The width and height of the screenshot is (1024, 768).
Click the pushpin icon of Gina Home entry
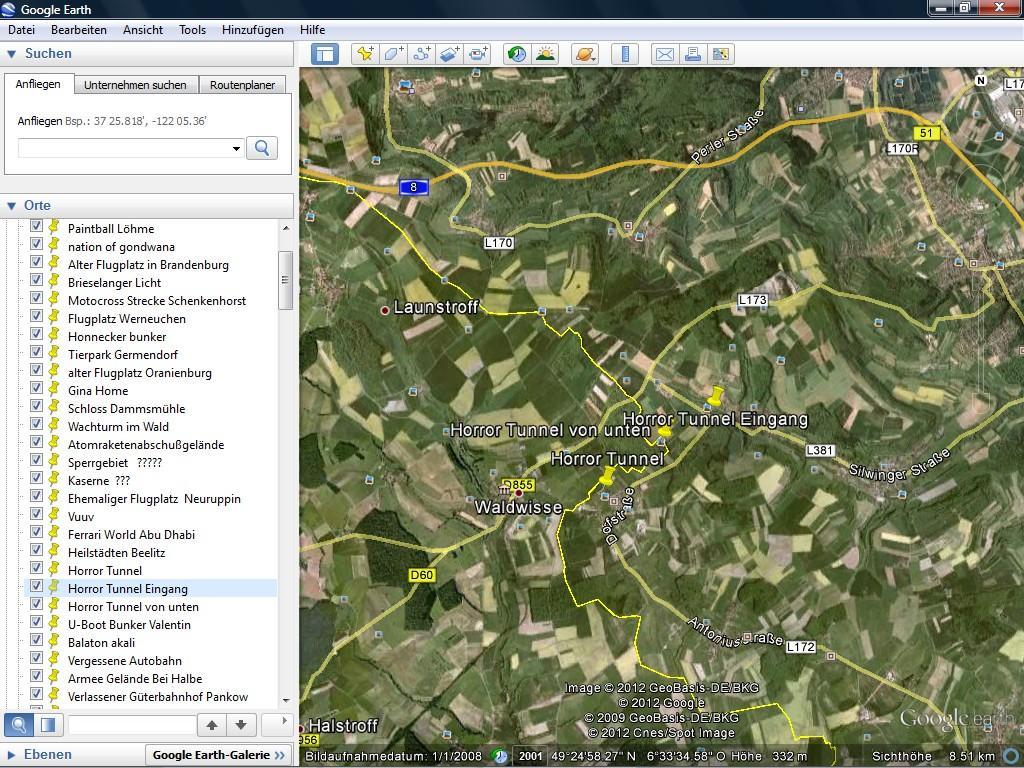54,390
